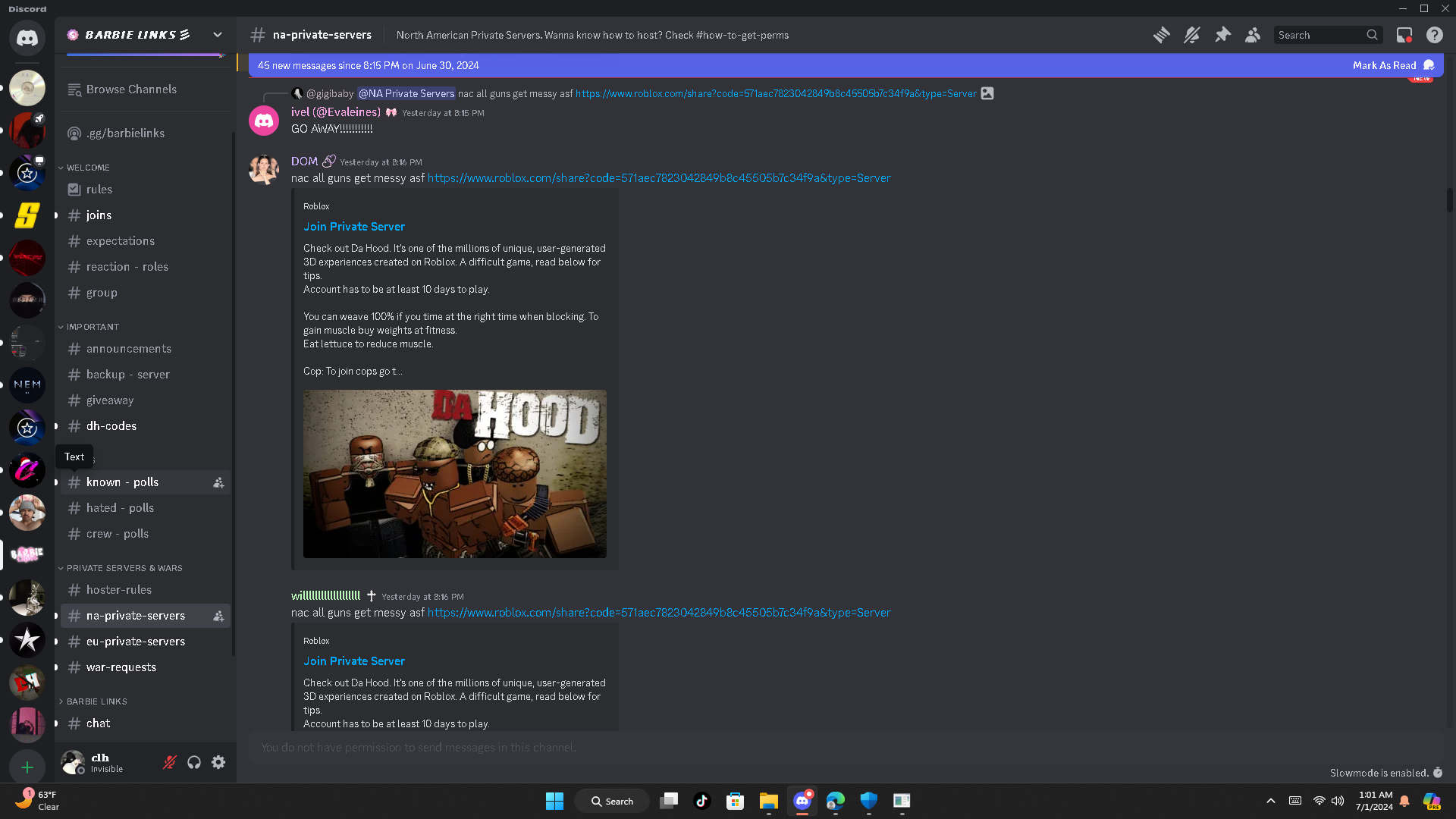Open the taskbar Search box
The width and height of the screenshot is (1456, 819).
pyautogui.click(x=611, y=801)
